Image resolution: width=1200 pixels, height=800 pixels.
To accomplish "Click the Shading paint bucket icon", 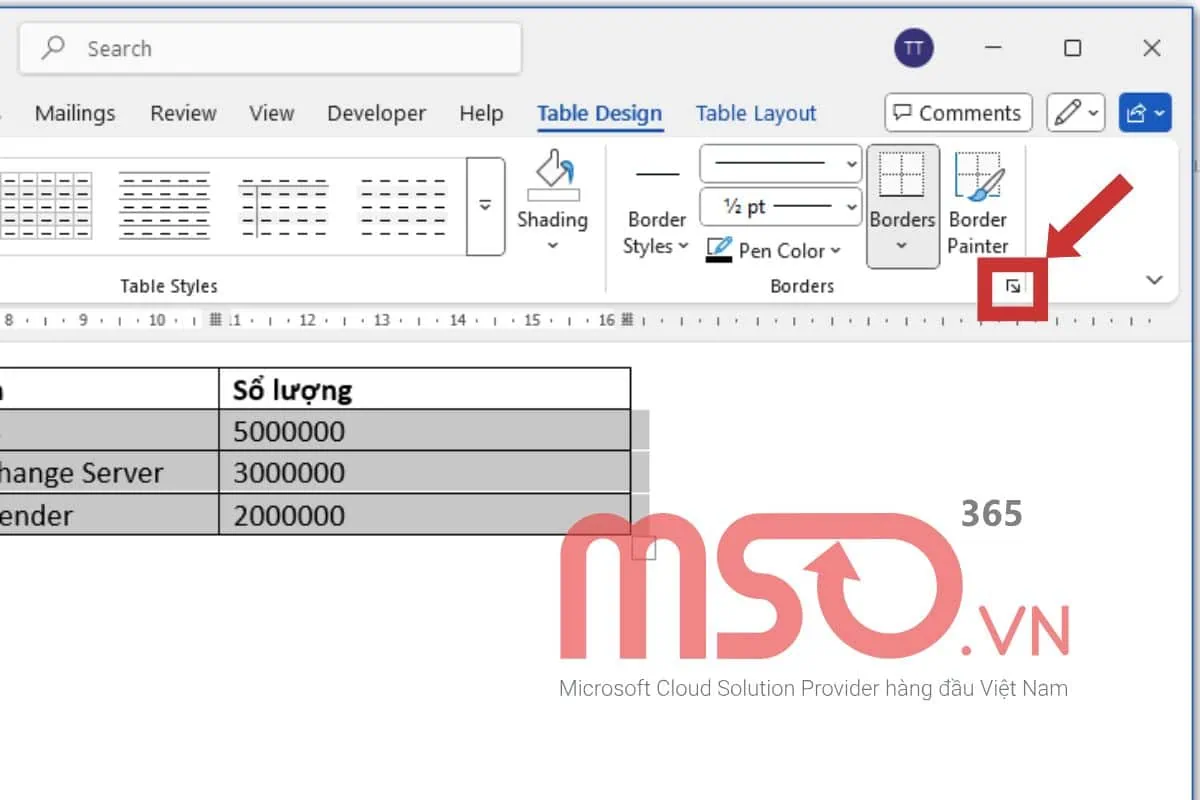I will coord(552,177).
